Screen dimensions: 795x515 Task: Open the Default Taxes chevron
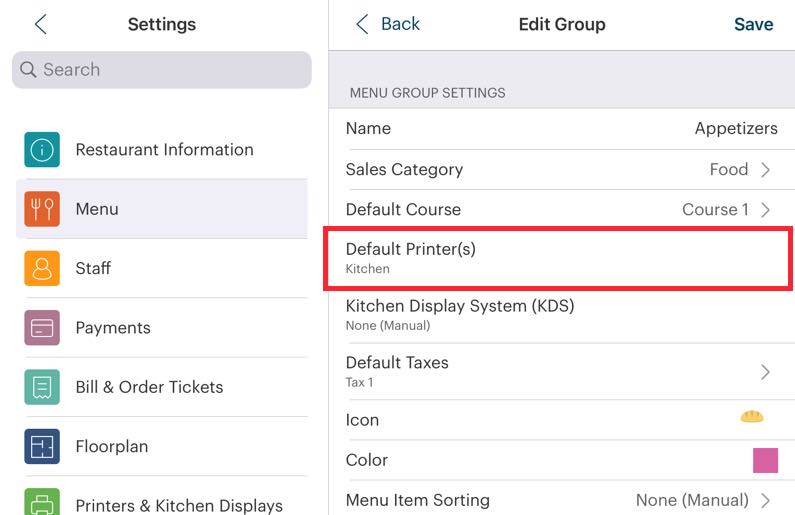[x=765, y=372]
